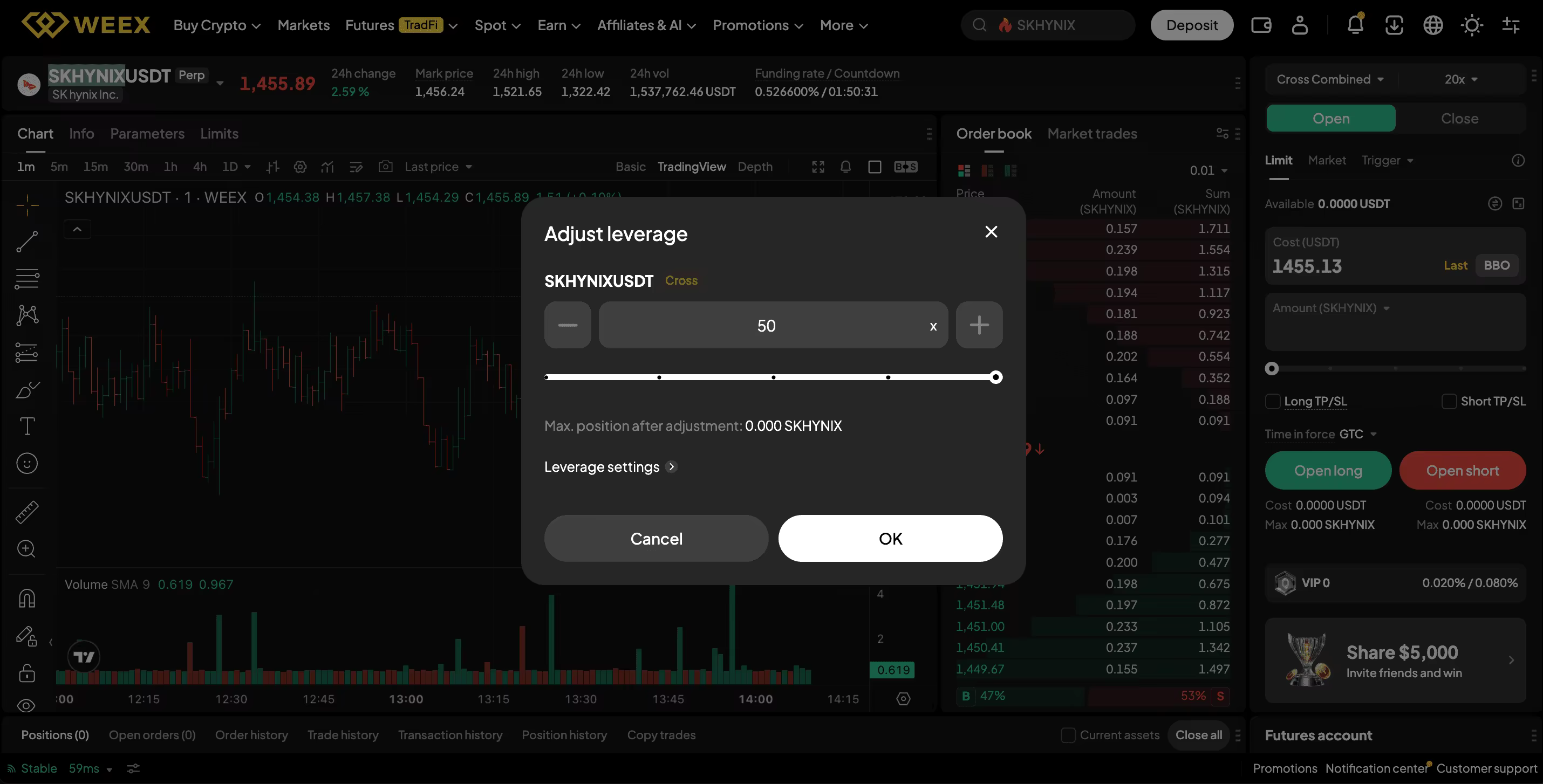Click the download app icon
The width and height of the screenshot is (1543, 784).
click(x=1394, y=25)
